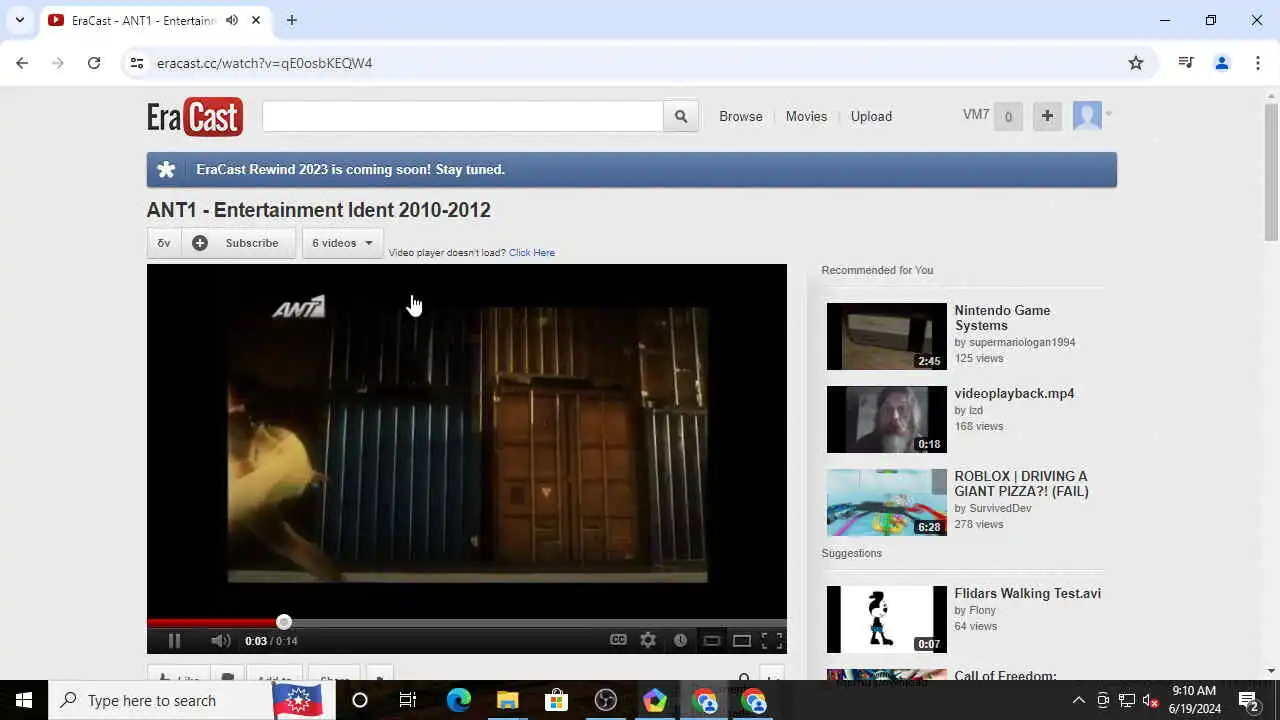This screenshot has height=720, width=1280.
Task: Mute the video player volume
Action: 221,641
